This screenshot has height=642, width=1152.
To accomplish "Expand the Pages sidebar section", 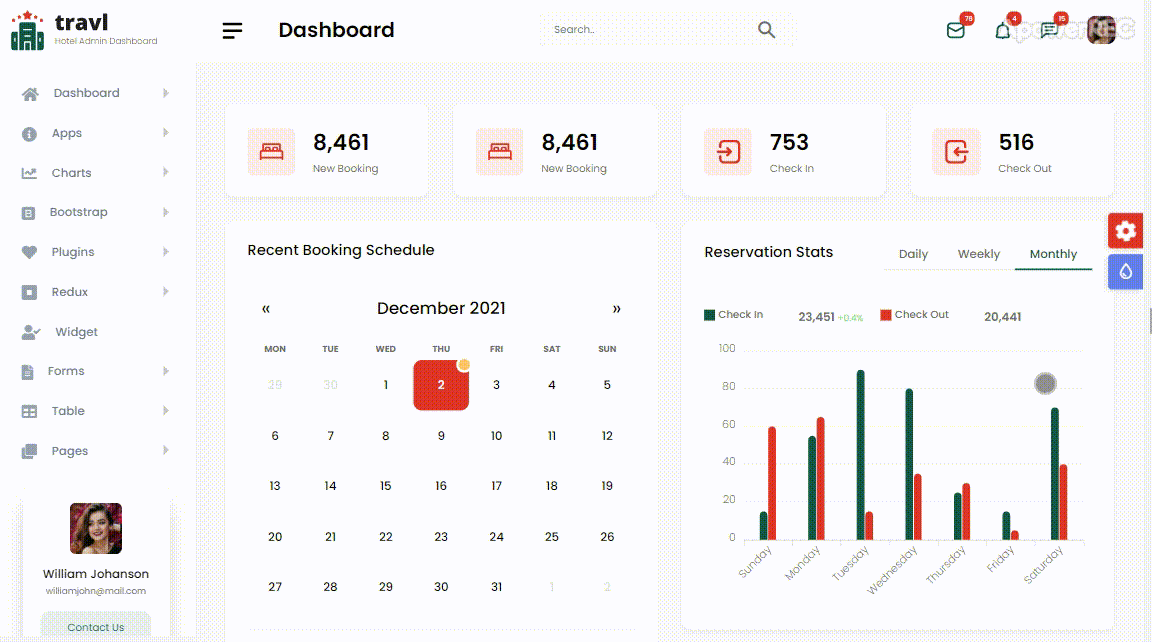I will pos(68,451).
